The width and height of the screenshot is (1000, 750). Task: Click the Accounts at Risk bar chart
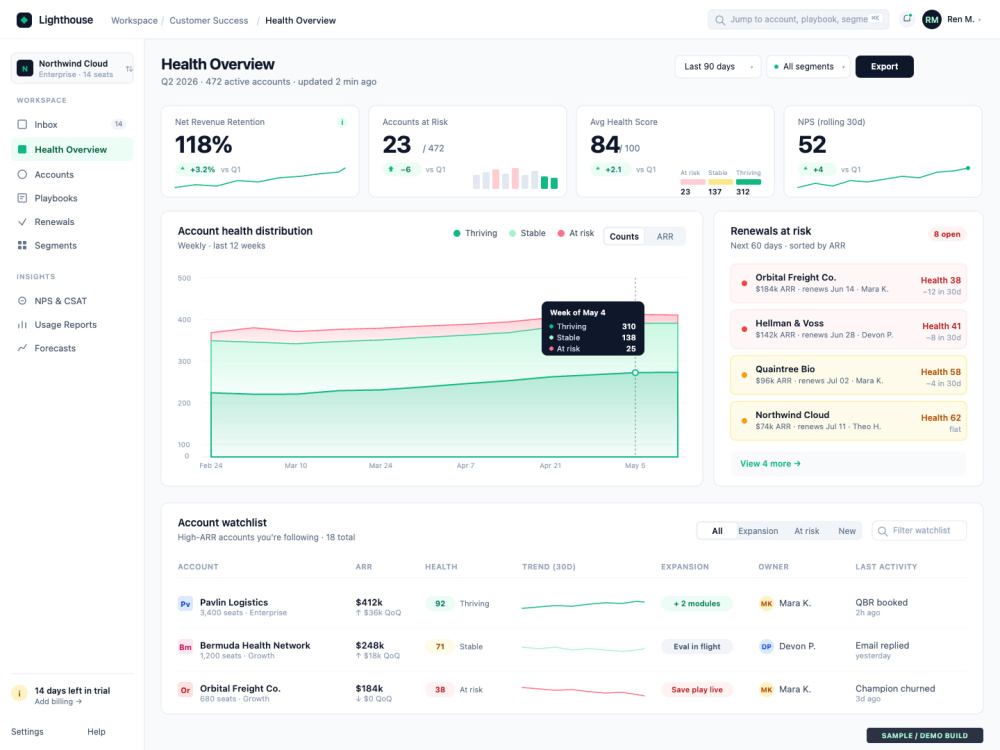515,179
